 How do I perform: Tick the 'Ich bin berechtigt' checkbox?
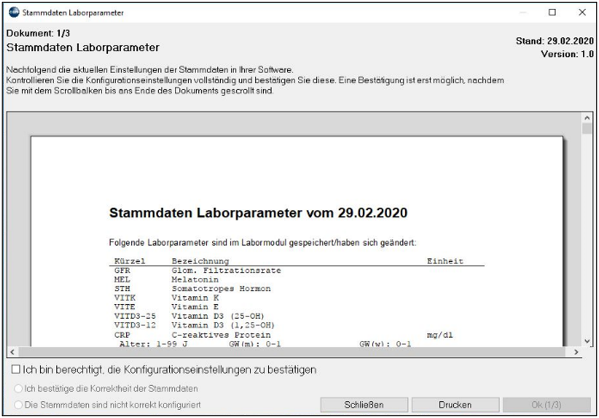[x=16, y=369]
